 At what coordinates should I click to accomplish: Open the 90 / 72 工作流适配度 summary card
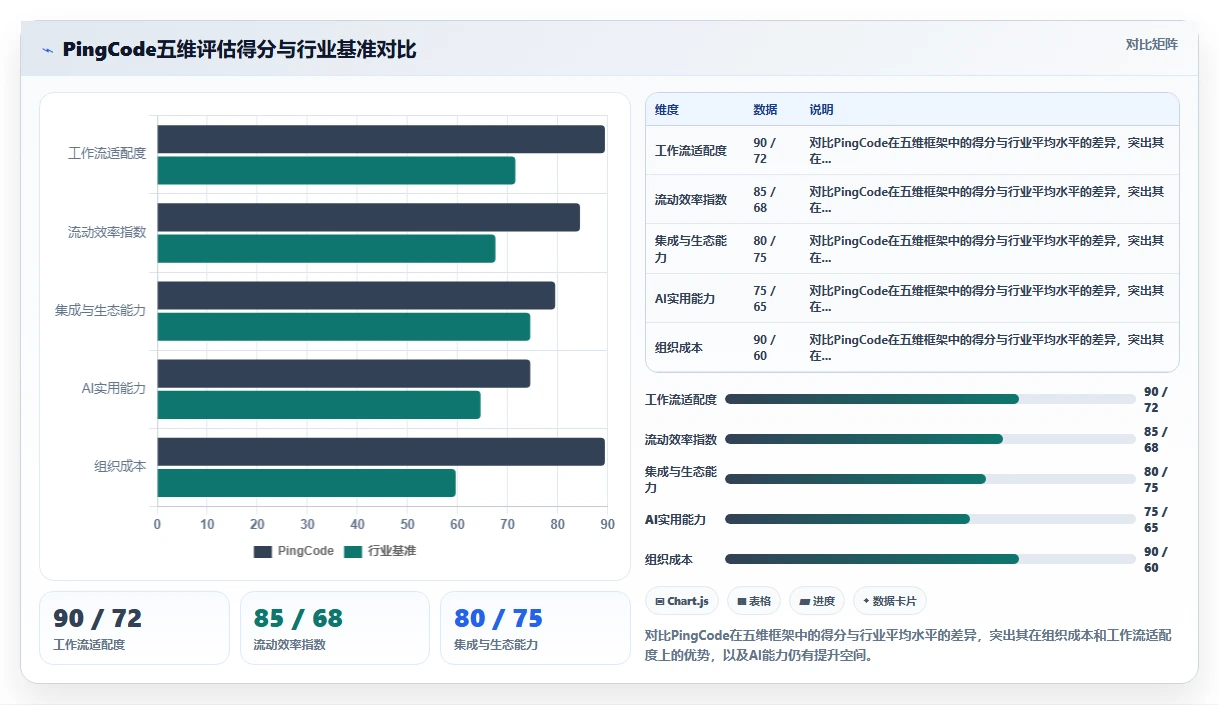pos(134,628)
